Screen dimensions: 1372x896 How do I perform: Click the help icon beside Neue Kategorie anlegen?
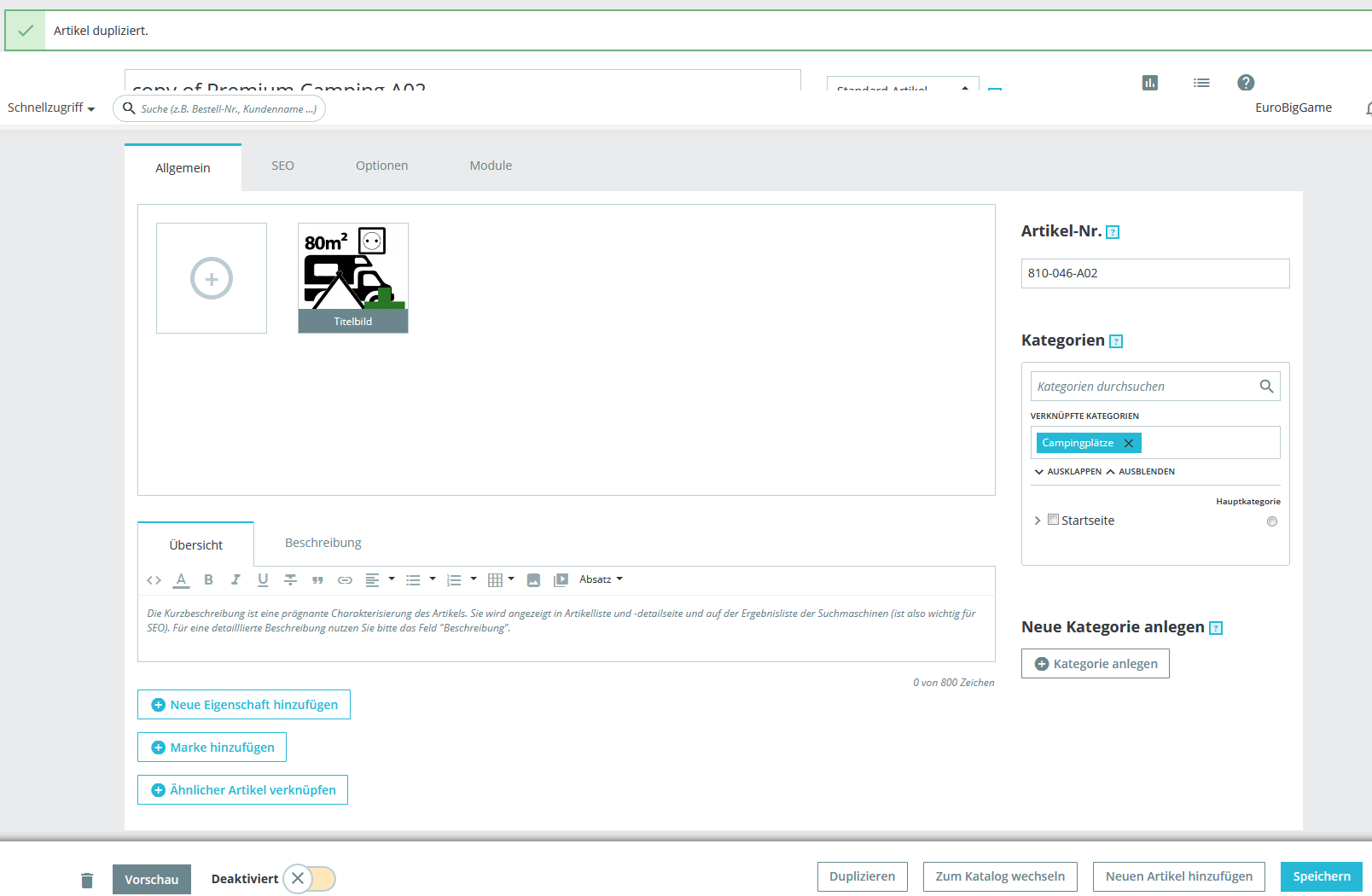coord(1216,628)
